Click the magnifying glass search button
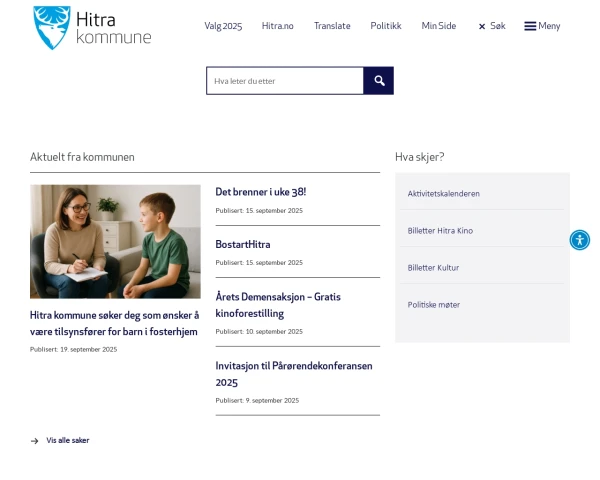The width and height of the screenshot is (600, 480). pos(379,81)
